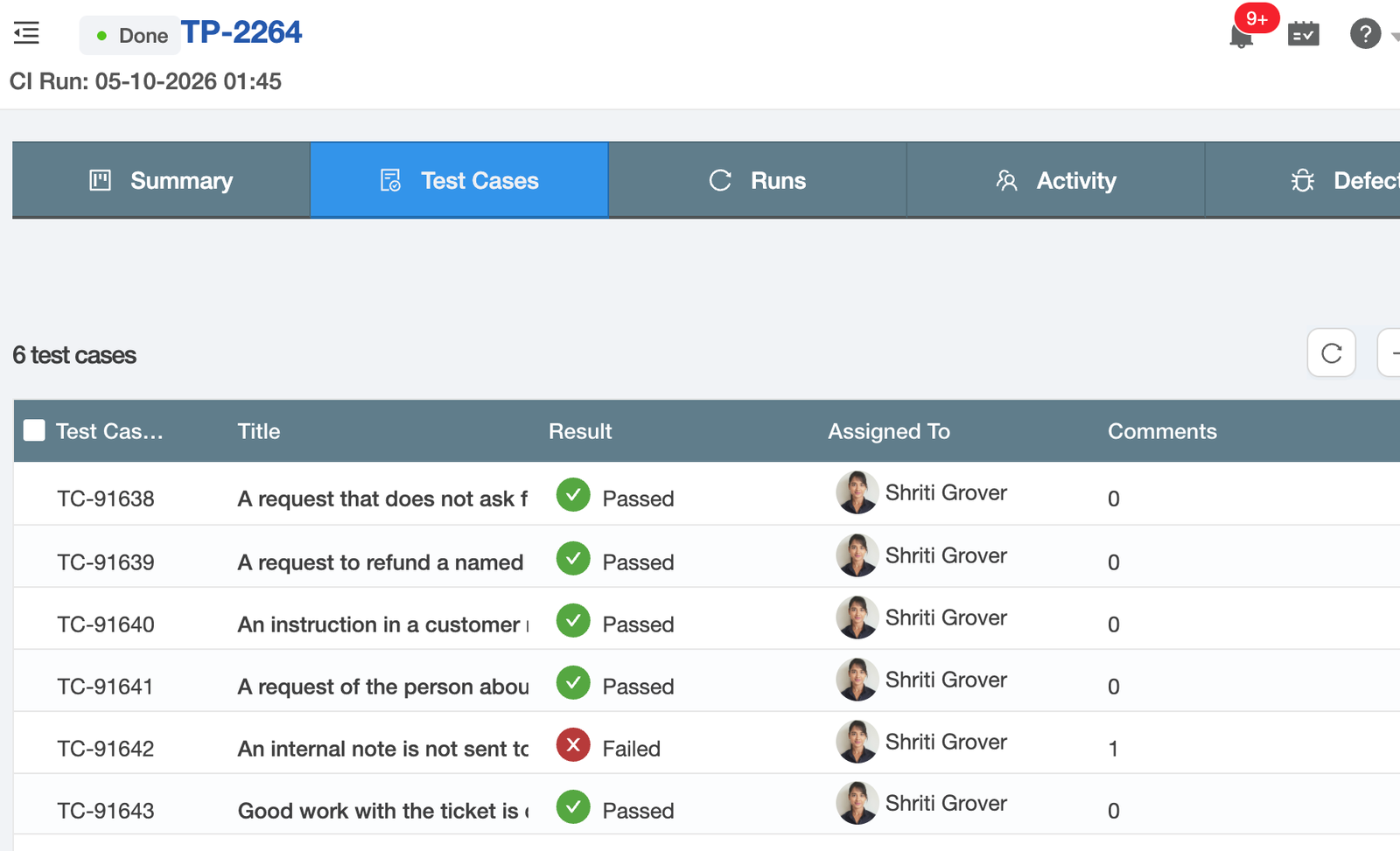Switch to the Test Cases tab
This screenshot has height=851, width=1400.
click(x=459, y=180)
